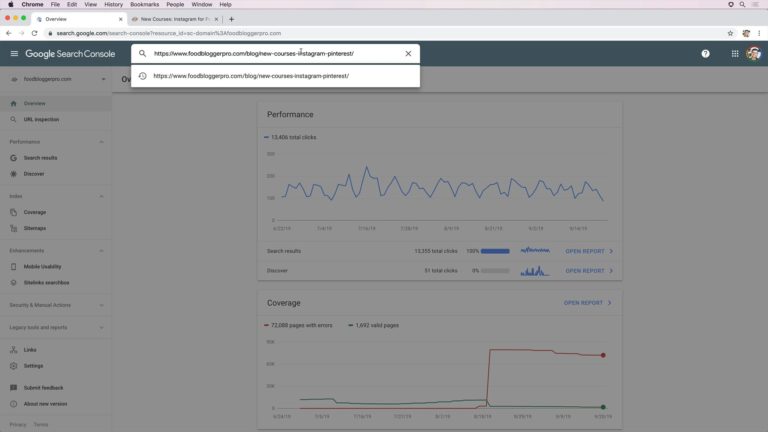Click the Overview icon in sidebar

tap(14, 103)
